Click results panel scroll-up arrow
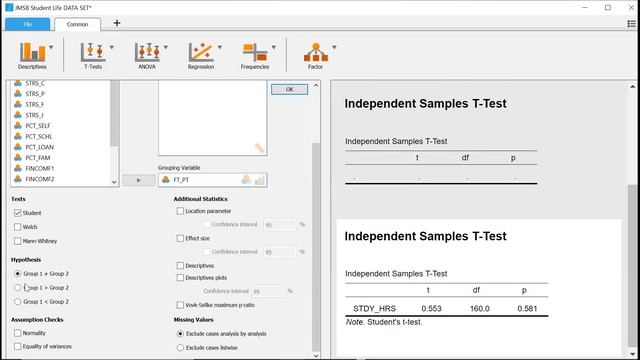The height and width of the screenshot is (360, 640). 632,86
